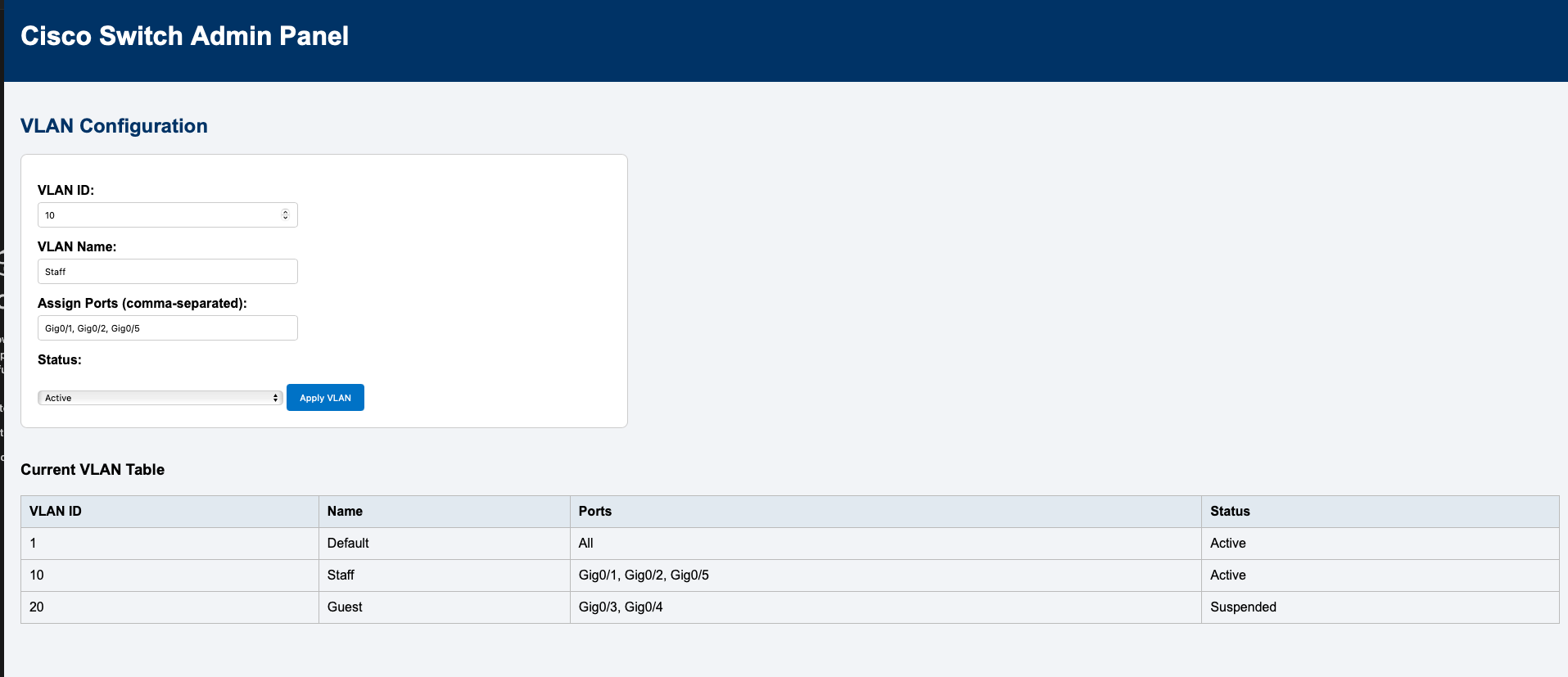This screenshot has height=677, width=1568.
Task: Click the Gig0/3, Gig0/4 ports cell
Action: (x=886, y=607)
